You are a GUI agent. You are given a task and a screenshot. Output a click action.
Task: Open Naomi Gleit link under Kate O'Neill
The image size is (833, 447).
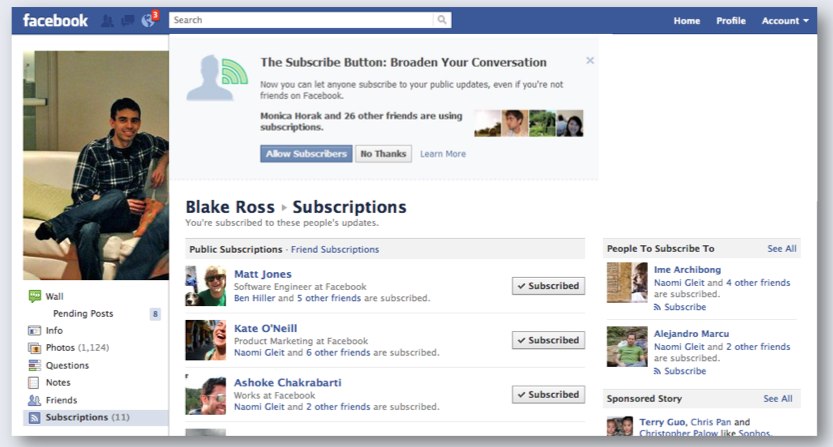click(x=259, y=352)
